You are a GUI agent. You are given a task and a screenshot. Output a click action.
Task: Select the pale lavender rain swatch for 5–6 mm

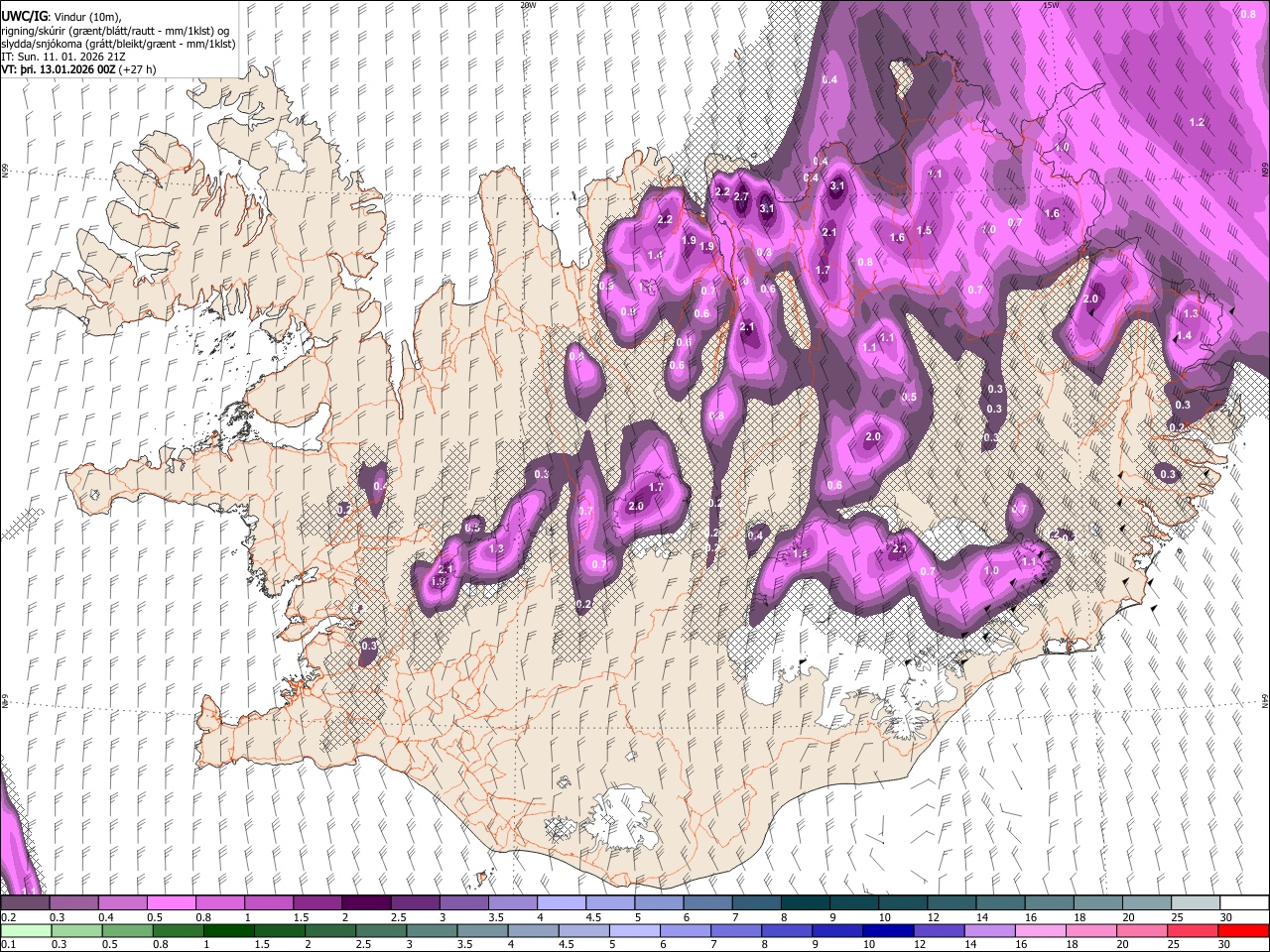(x=635, y=930)
